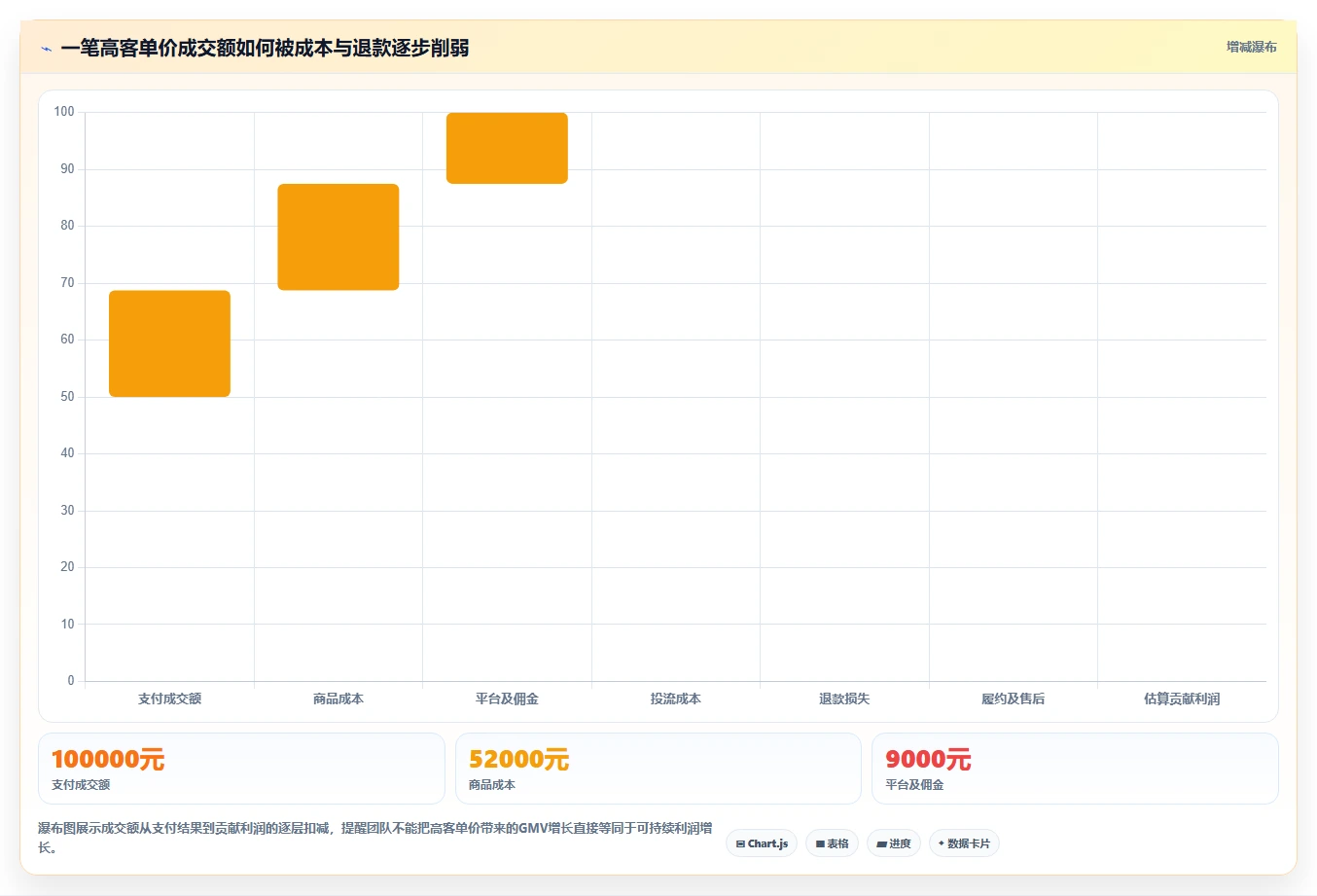The width and height of the screenshot is (1317, 896).
Task: Click the y-axis value 0
Action: (x=71, y=681)
